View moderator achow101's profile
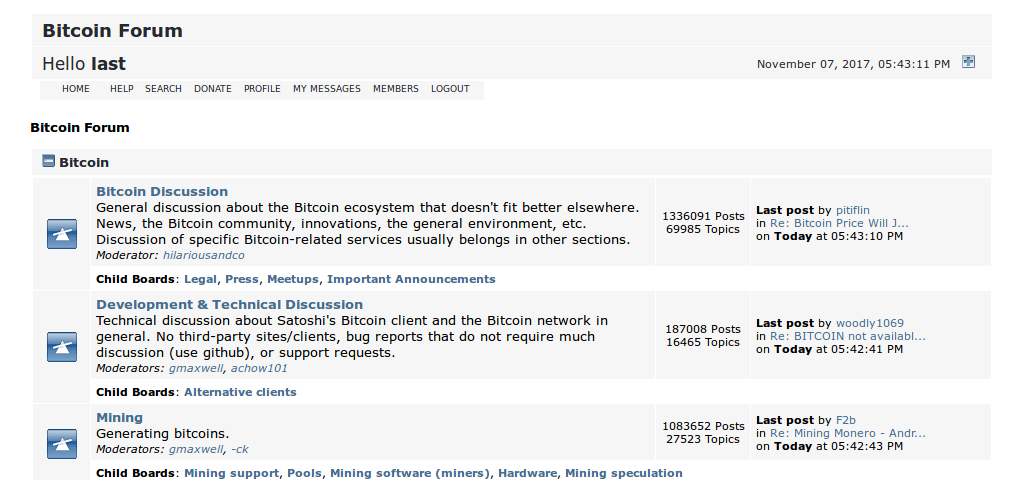The image size is (1024, 480). tap(261, 368)
